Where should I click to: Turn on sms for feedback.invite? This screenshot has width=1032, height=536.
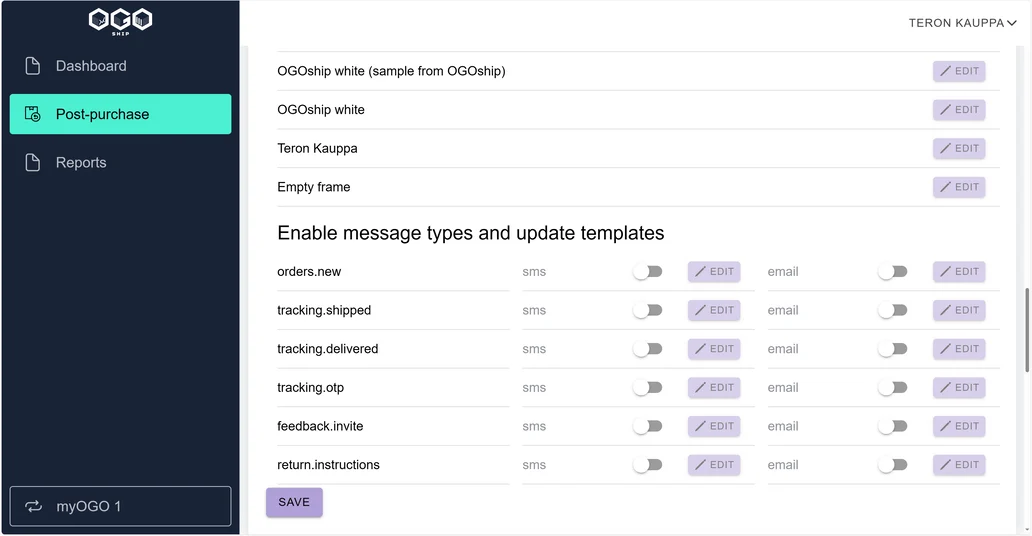[648, 427]
